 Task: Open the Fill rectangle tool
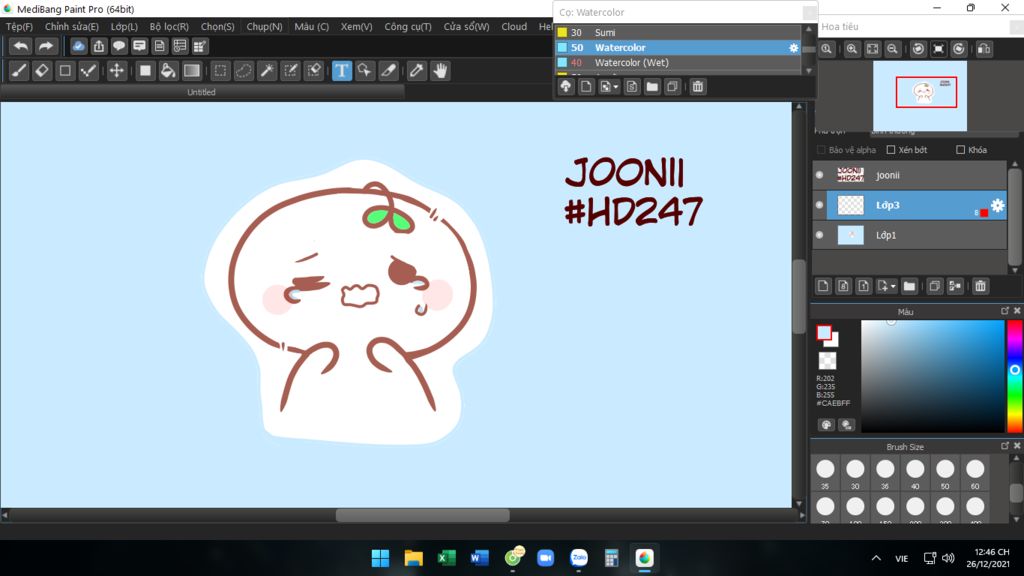145,71
